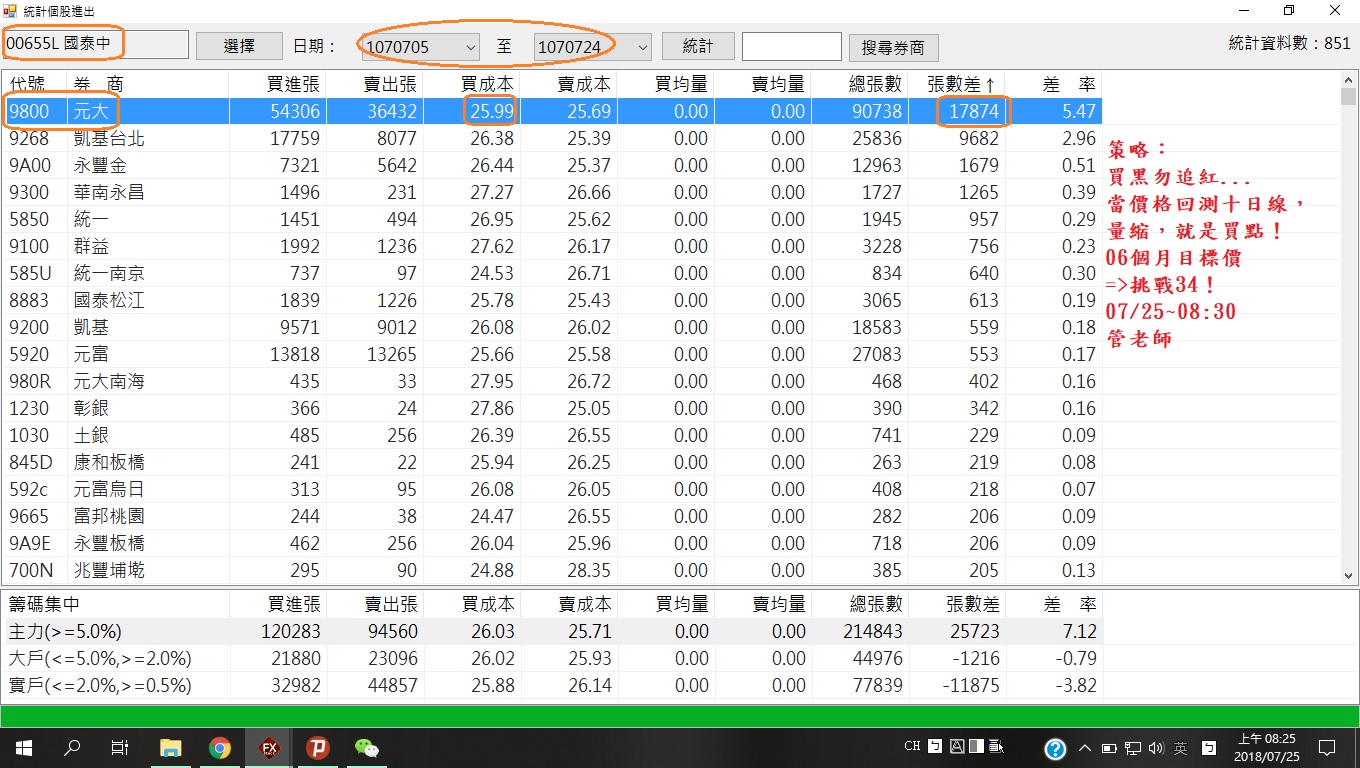
Task: Click the 17874 張數差 cell
Action: [x=957, y=111]
